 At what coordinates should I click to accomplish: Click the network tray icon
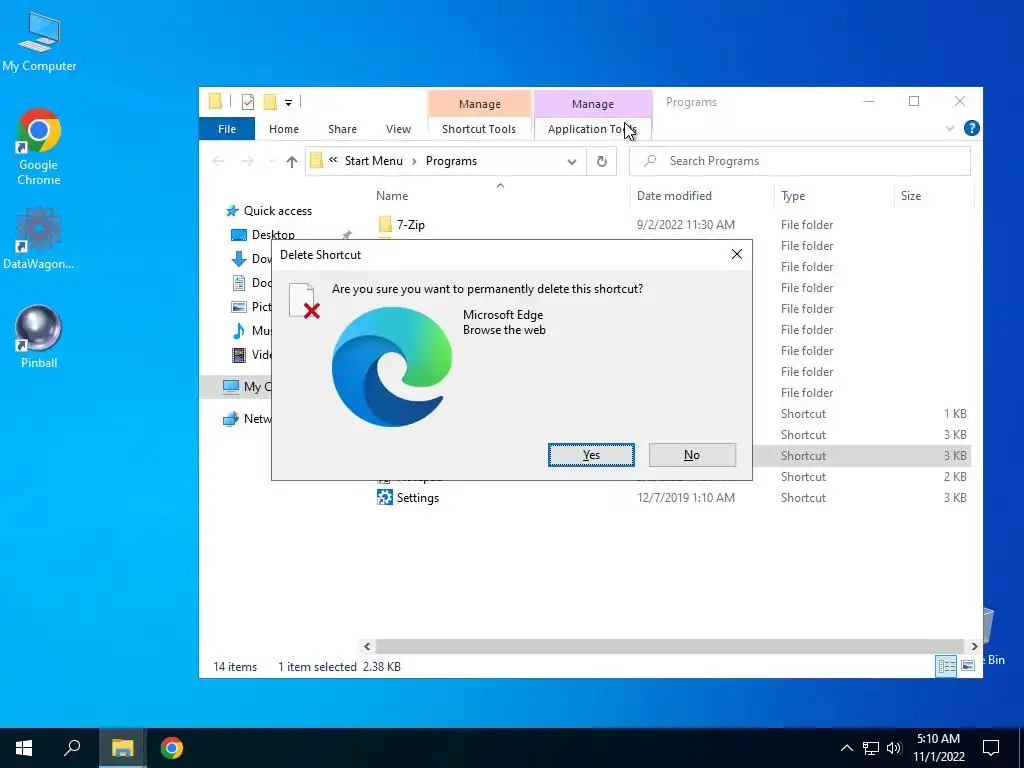(x=871, y=748)
